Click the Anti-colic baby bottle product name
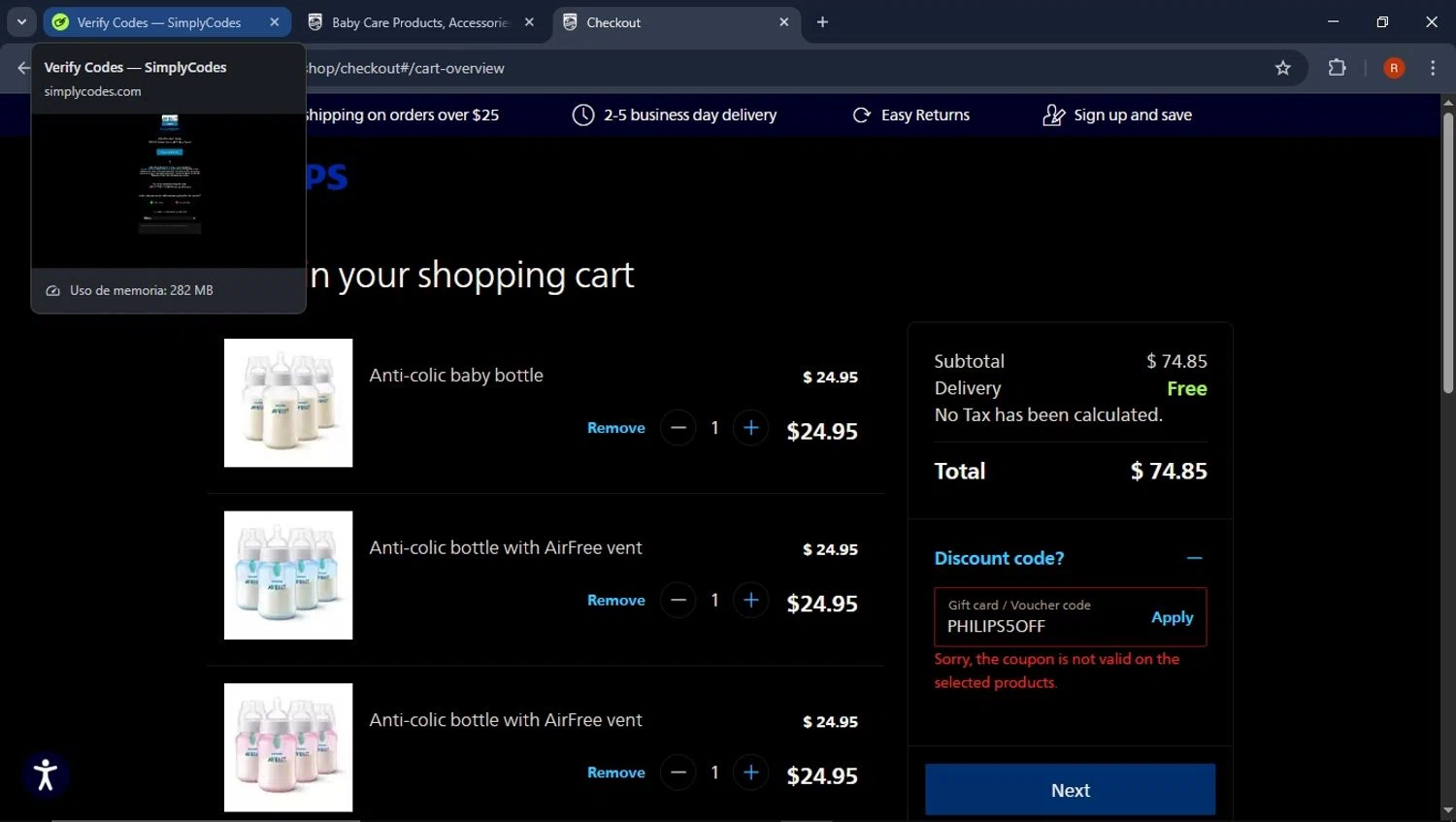1456x822 pixels. pos(456,376)
